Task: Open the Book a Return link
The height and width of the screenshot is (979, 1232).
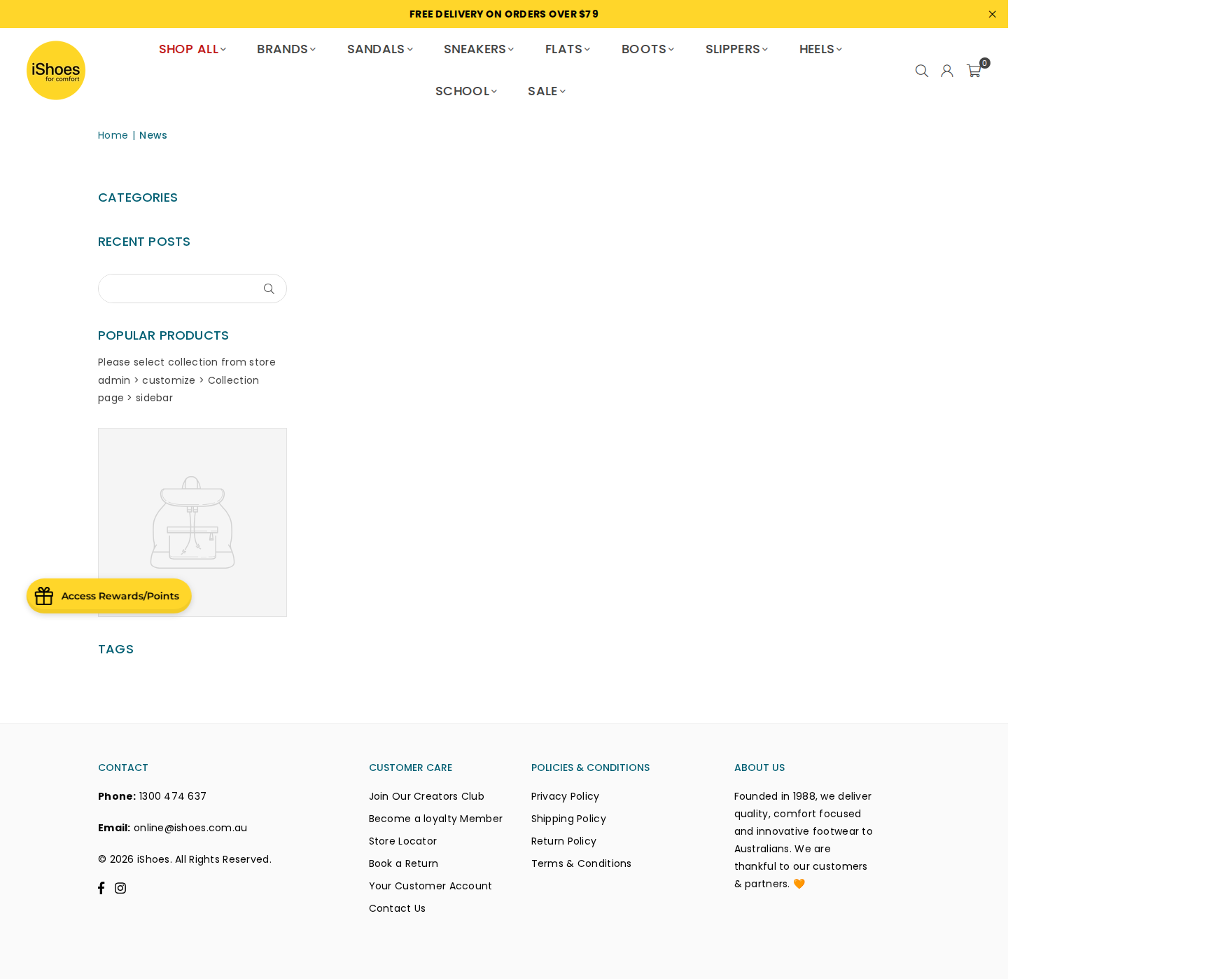Action: pos(403,863)
